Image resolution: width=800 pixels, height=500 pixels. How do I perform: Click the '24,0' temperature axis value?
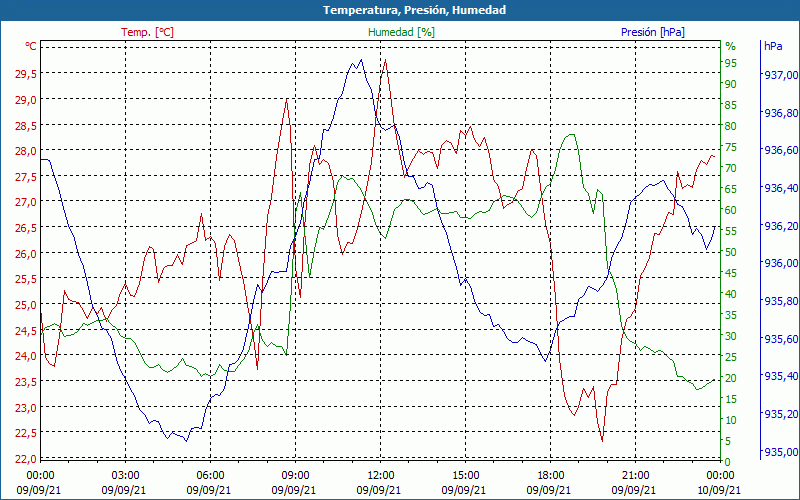[26, 356]
